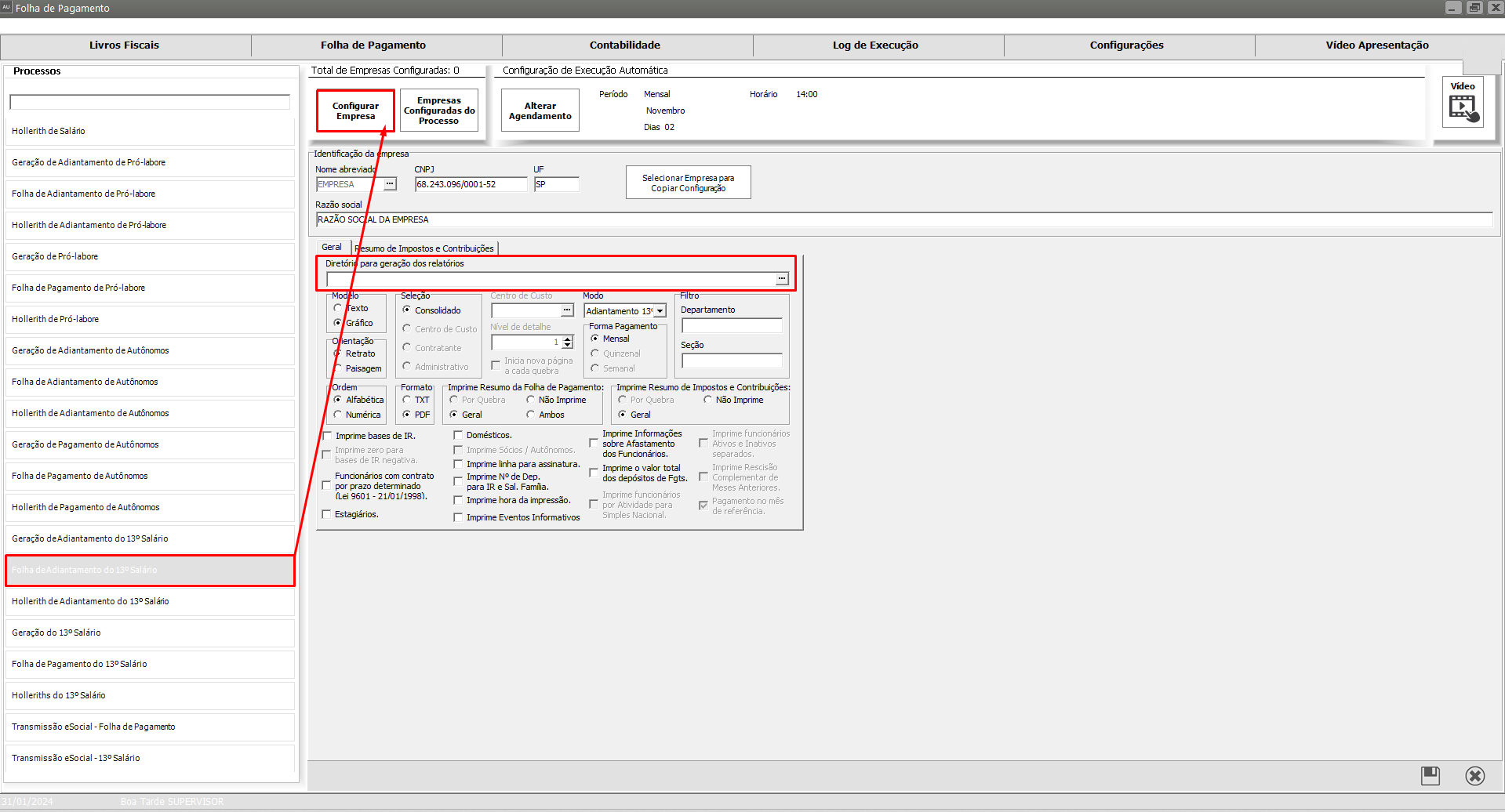1505x812 pixels.
Task: Select the Hollerith de Salário process
Action: click(150, 131)
